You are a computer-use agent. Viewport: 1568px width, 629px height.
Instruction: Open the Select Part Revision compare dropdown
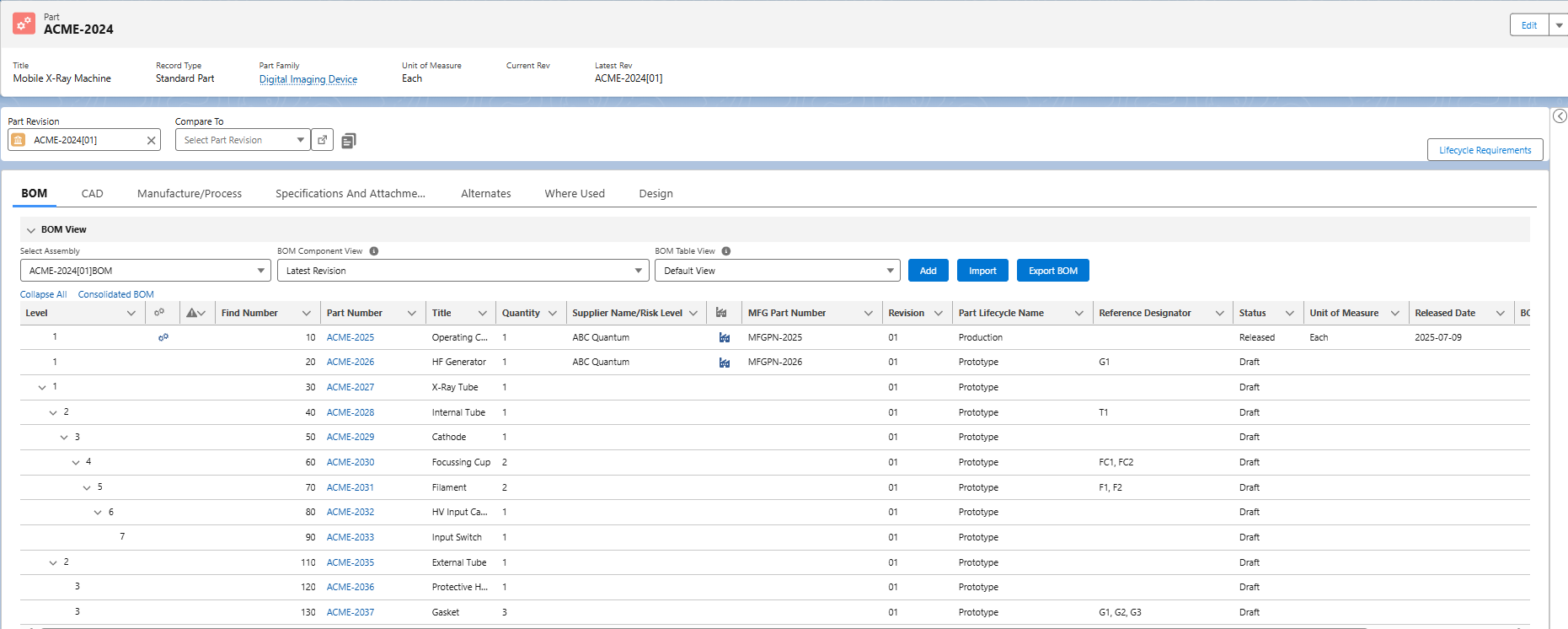point(243,140)
